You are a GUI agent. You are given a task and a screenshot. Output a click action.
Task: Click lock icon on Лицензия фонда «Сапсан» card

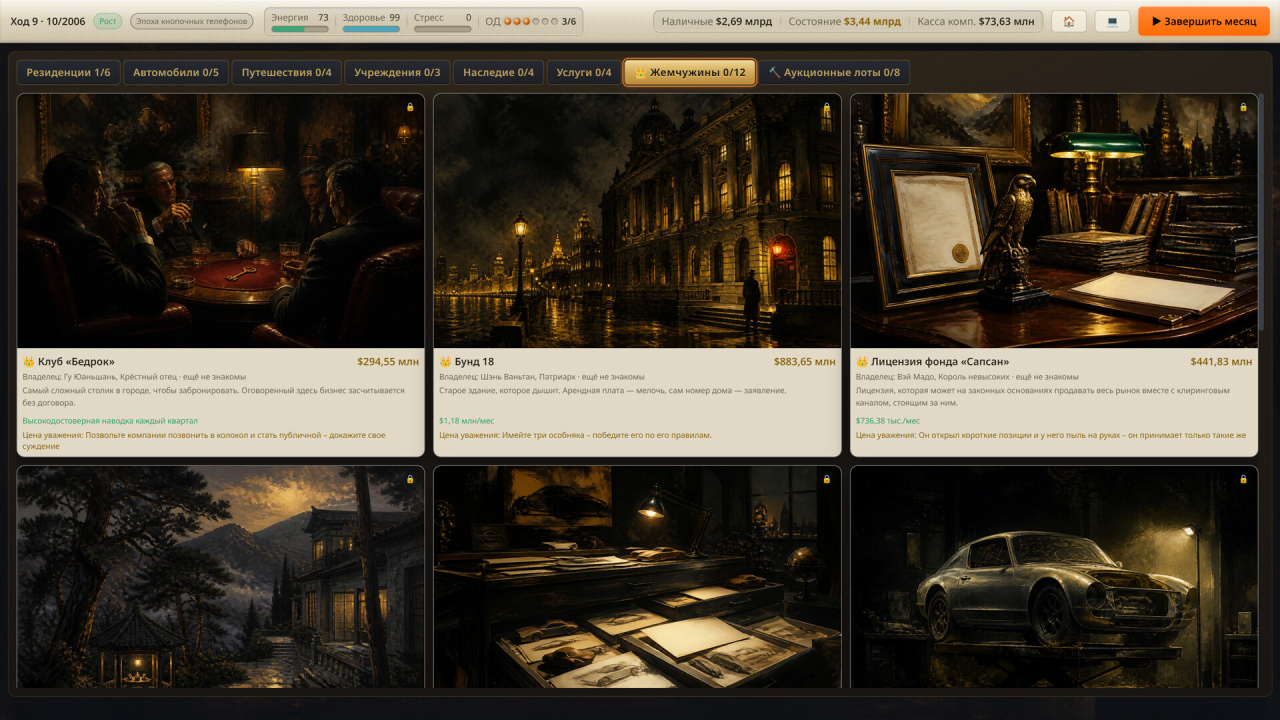1243,107
